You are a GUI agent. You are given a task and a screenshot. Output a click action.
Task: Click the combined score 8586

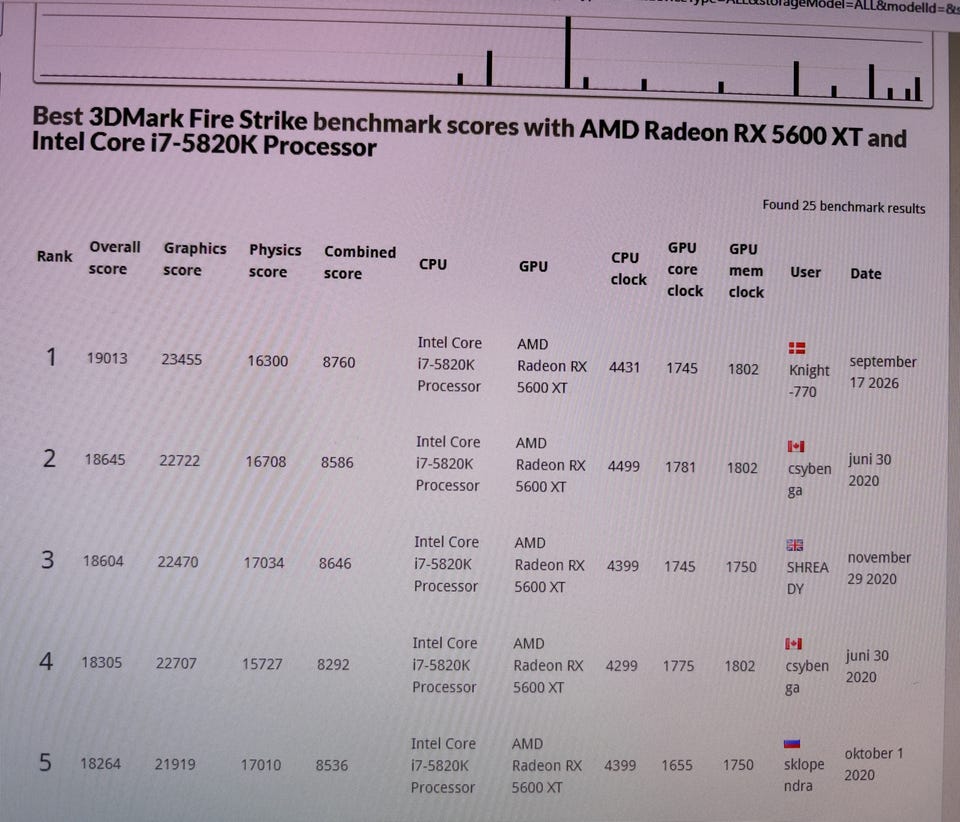337,462
